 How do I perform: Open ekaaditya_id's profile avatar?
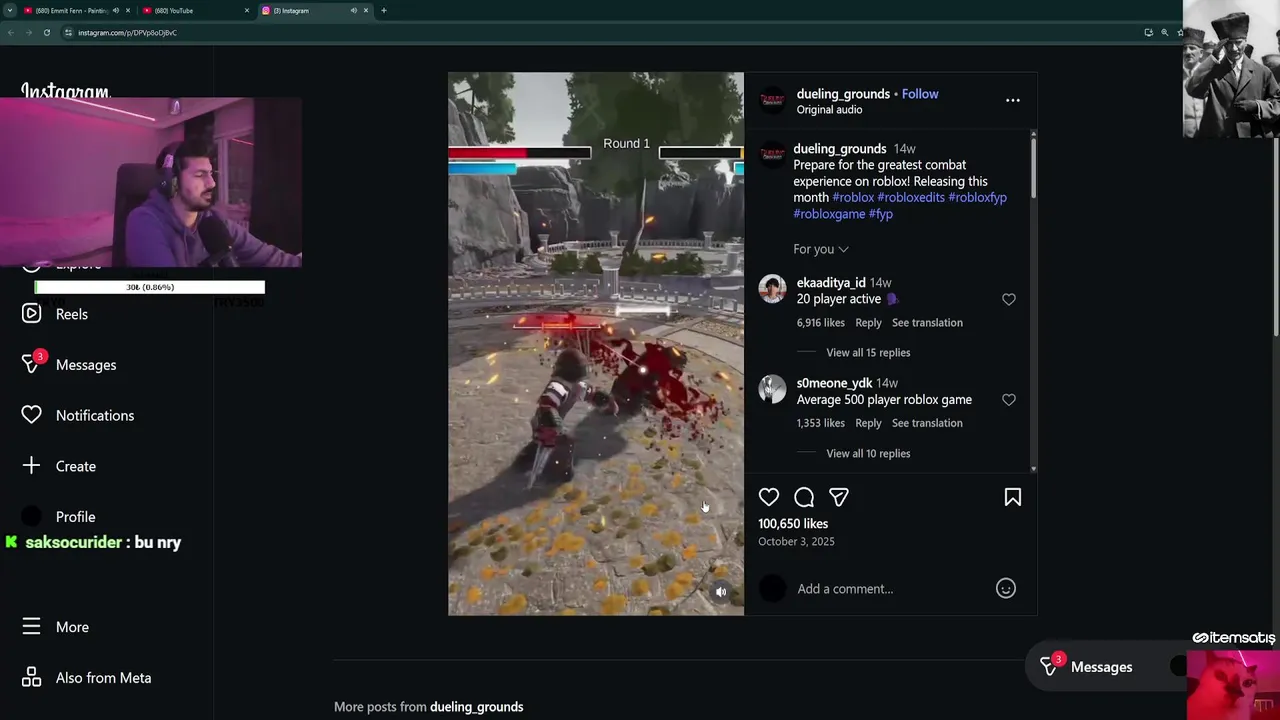[x=772, y=289]
